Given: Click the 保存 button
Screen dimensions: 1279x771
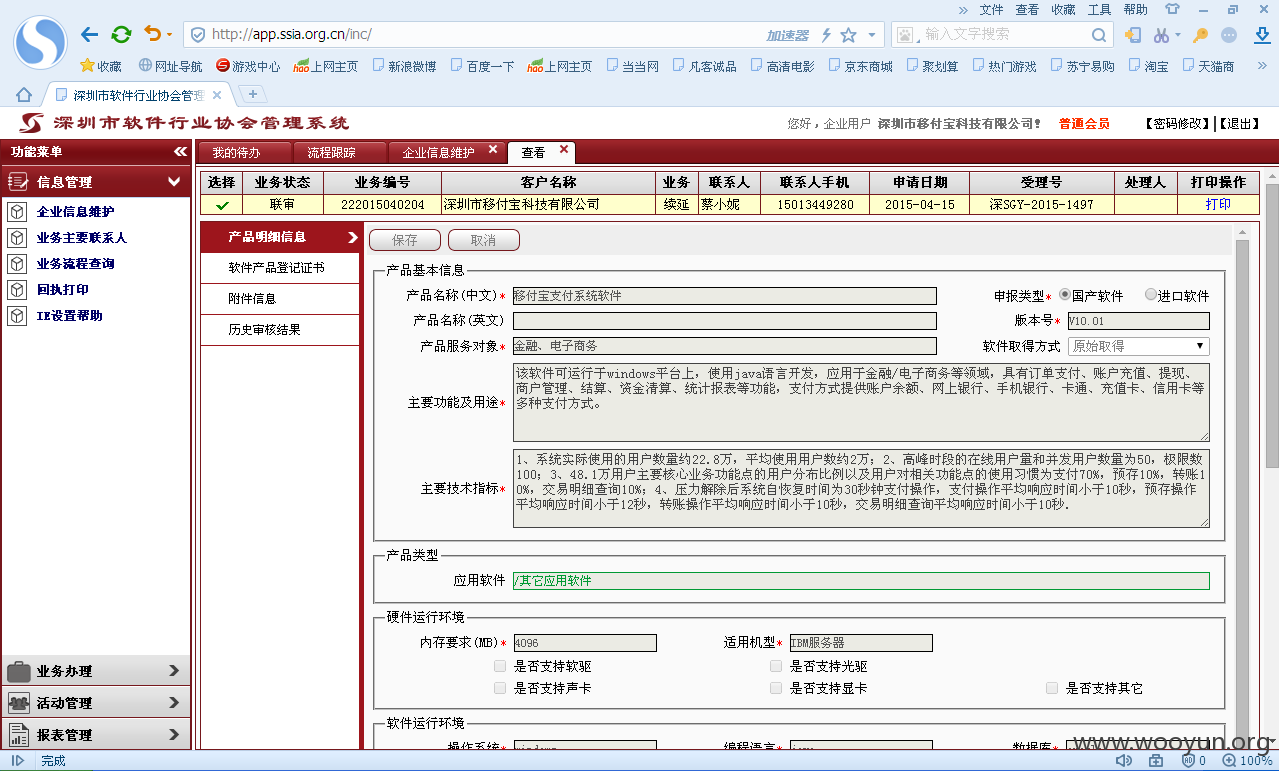Looking at the screenshot, I should pyautogui.click(x=405, y=240).
